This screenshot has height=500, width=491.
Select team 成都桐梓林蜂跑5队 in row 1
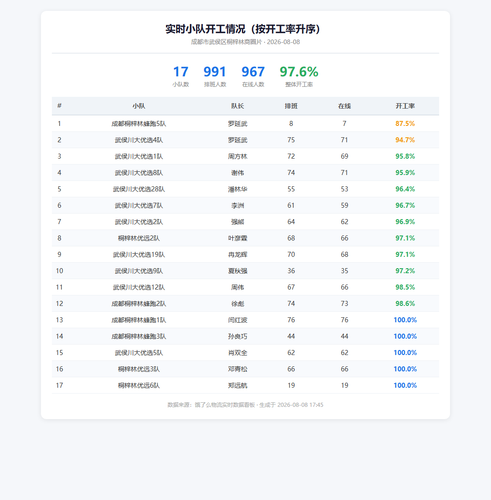[x=139, y=124]
